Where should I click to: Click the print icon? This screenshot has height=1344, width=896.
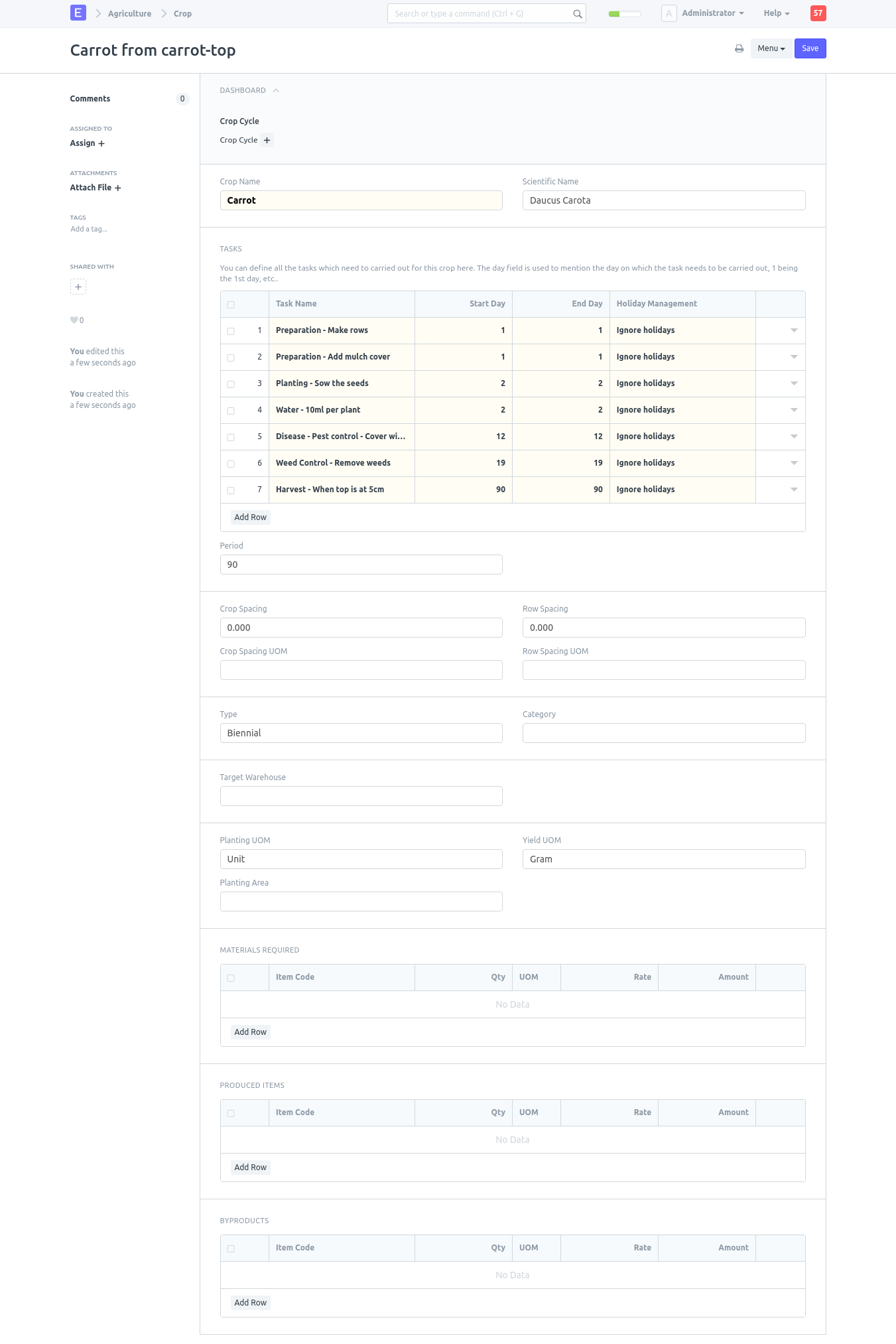[739, 48]
